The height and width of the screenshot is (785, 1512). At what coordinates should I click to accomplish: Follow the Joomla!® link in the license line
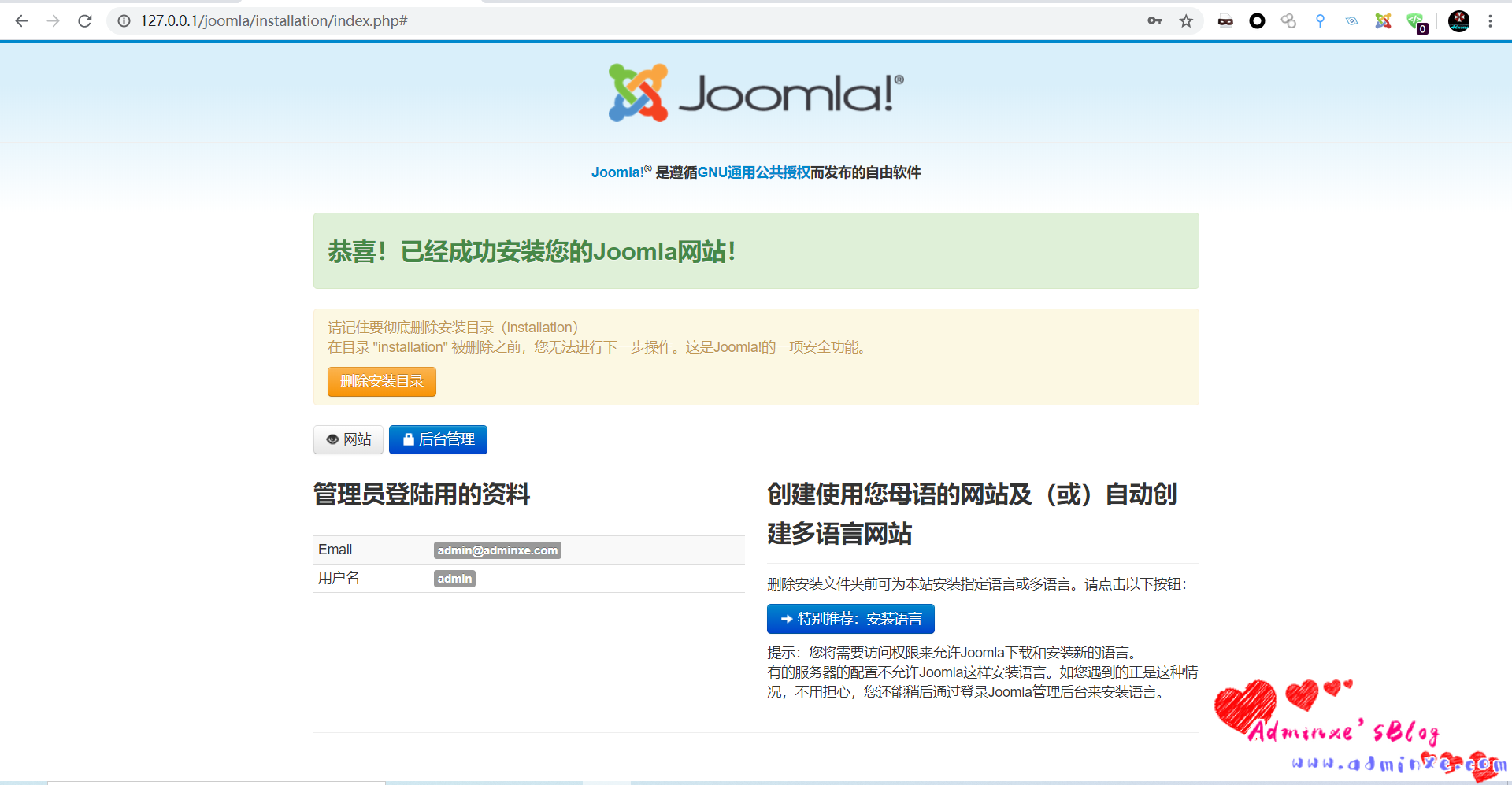pyautogui.click(x=621, y=172)
